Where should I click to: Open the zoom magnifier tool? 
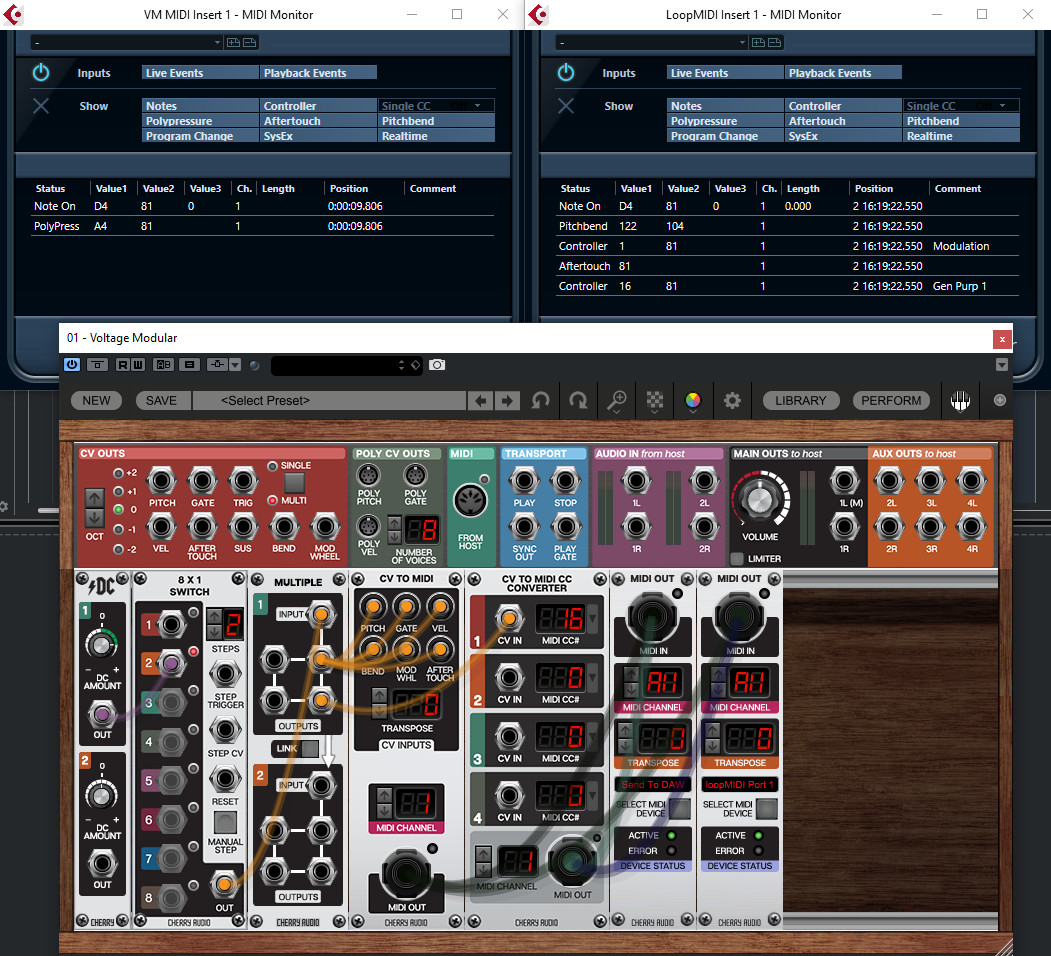(x=616, y=401)
